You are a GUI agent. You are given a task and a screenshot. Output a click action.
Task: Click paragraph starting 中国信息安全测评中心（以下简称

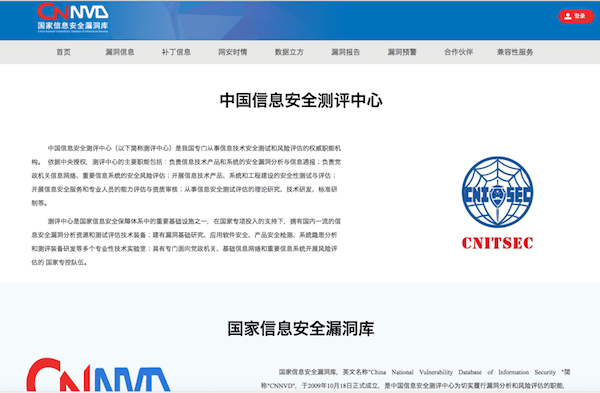coord(186,175)
